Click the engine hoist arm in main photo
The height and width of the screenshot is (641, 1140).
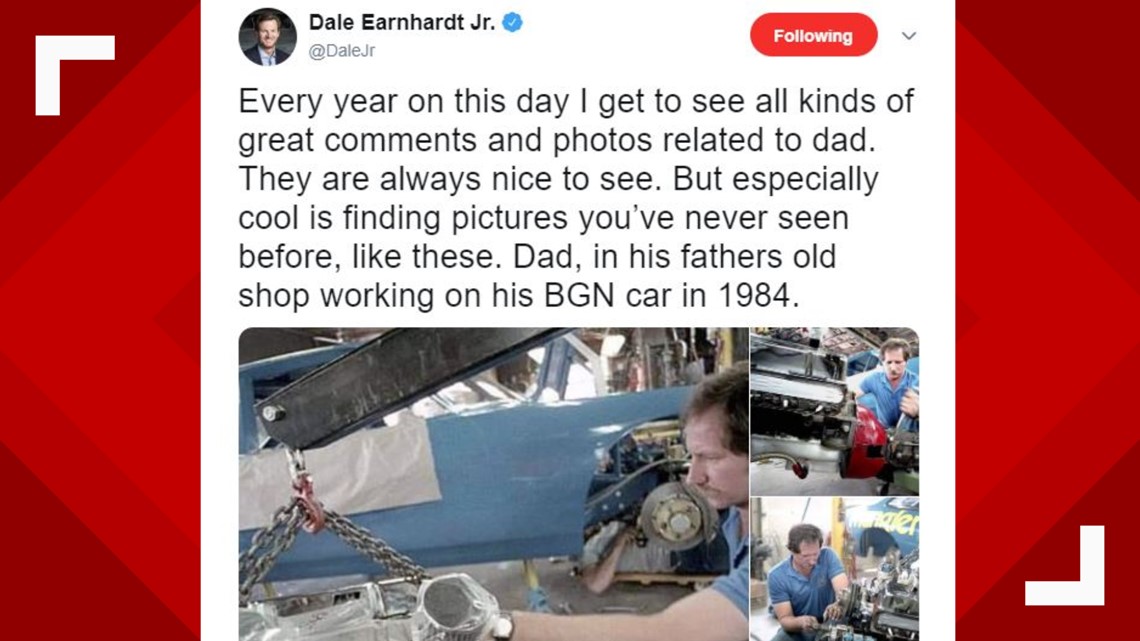407,385
